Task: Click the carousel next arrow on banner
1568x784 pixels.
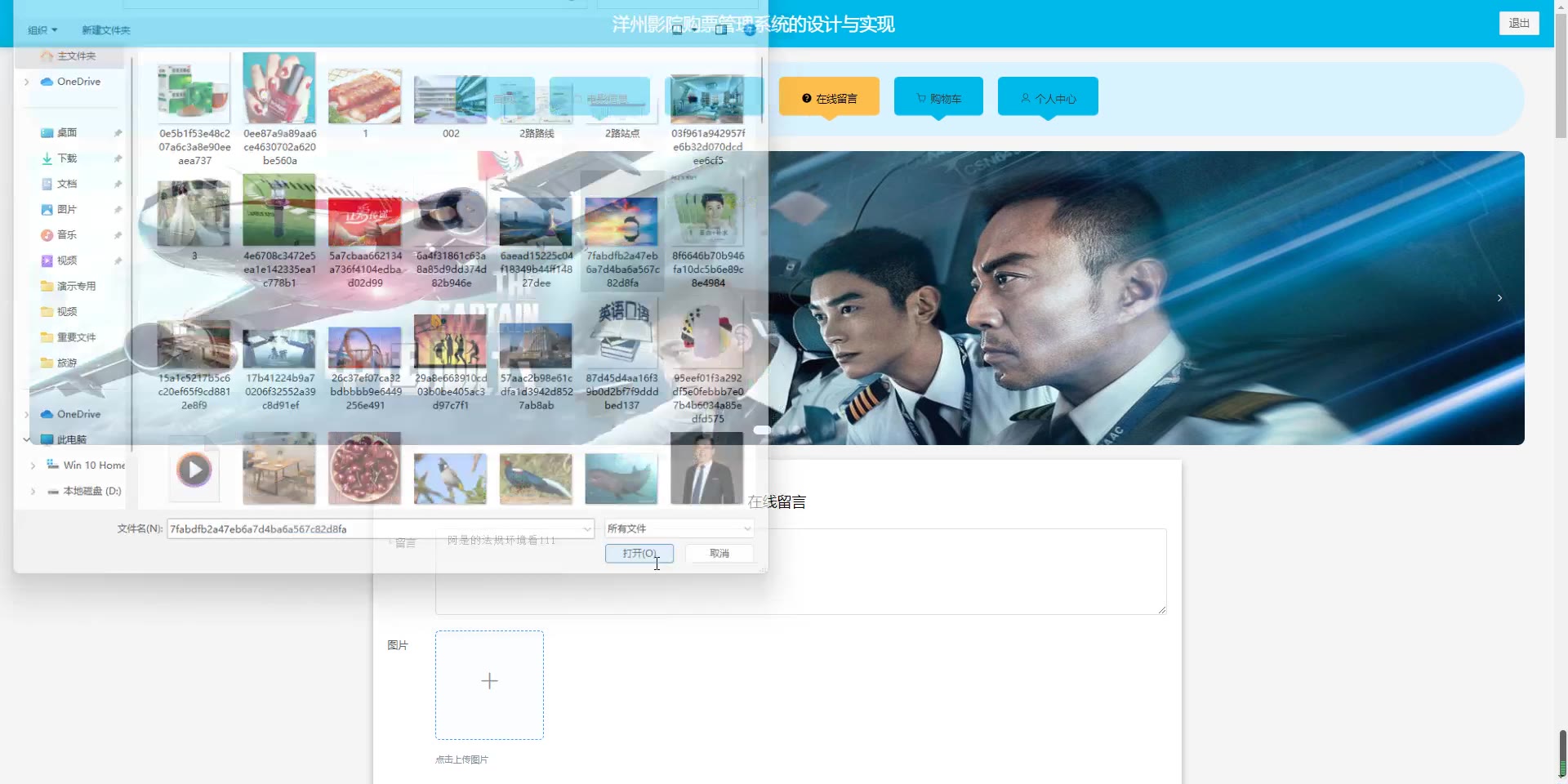Action: click(x=1499, y=298)
